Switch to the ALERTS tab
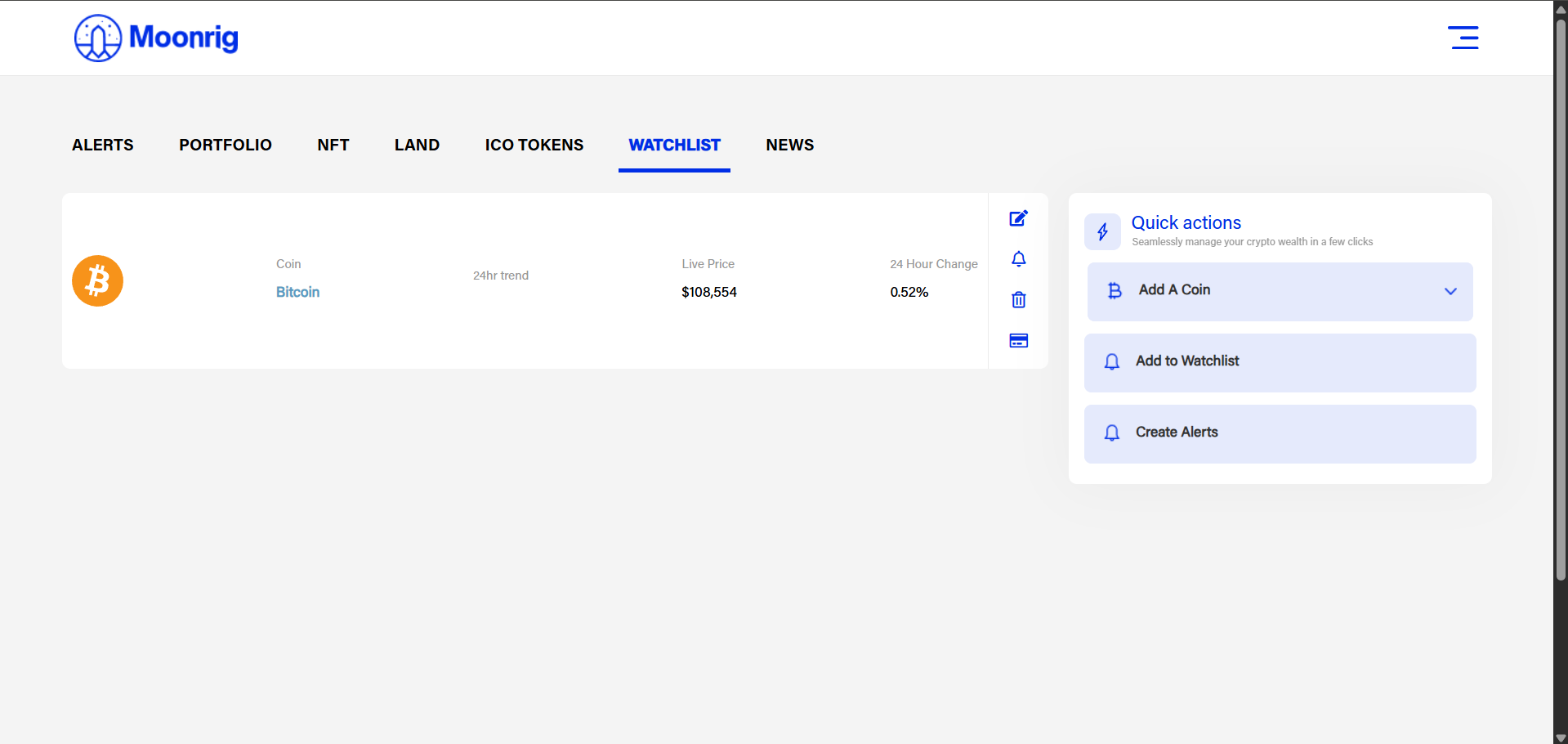This screenshot has height=744, width=1568. click(x=103, y=145)
